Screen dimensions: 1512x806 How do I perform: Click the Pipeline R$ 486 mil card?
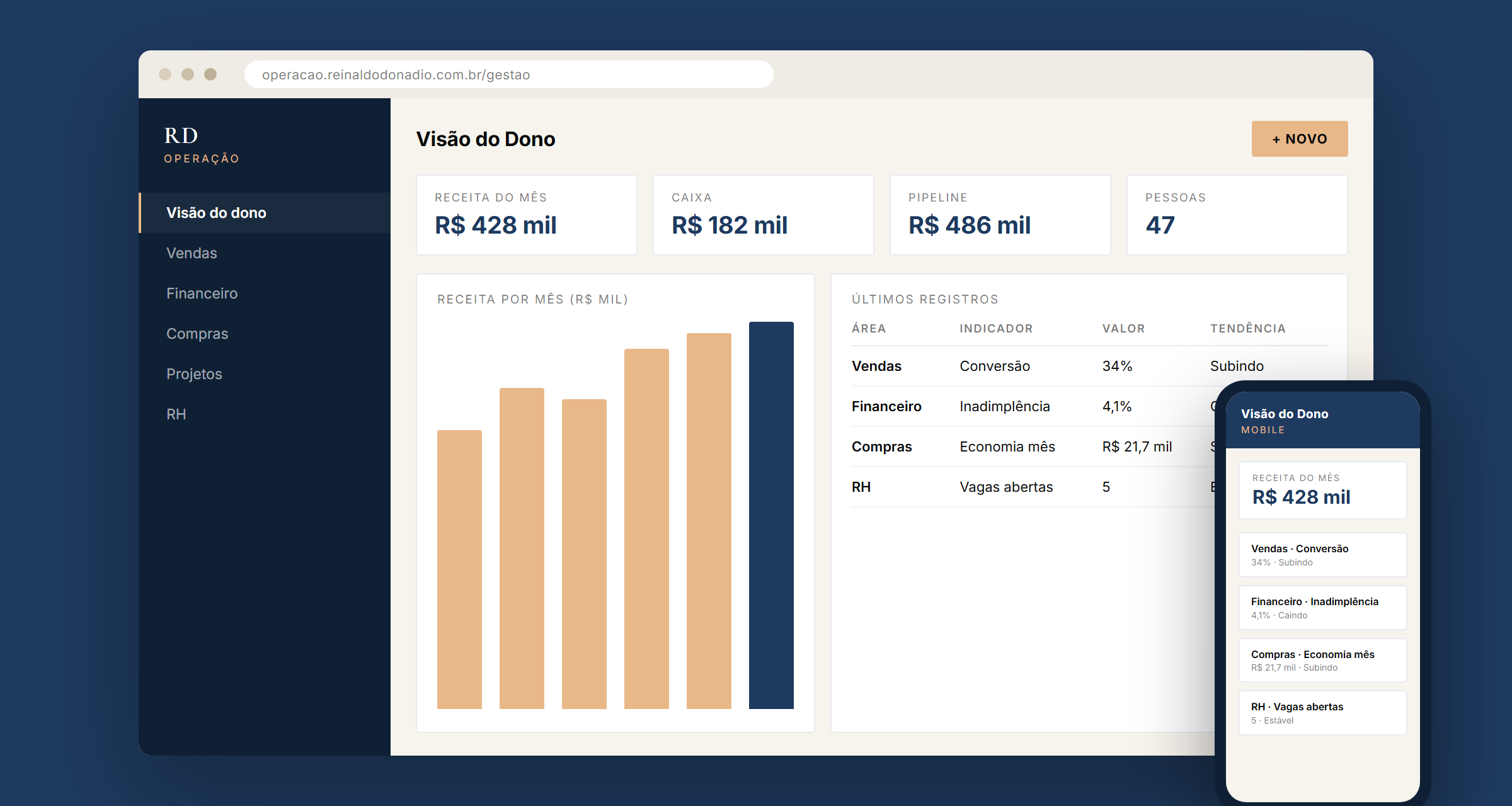tap(1000, 215)
